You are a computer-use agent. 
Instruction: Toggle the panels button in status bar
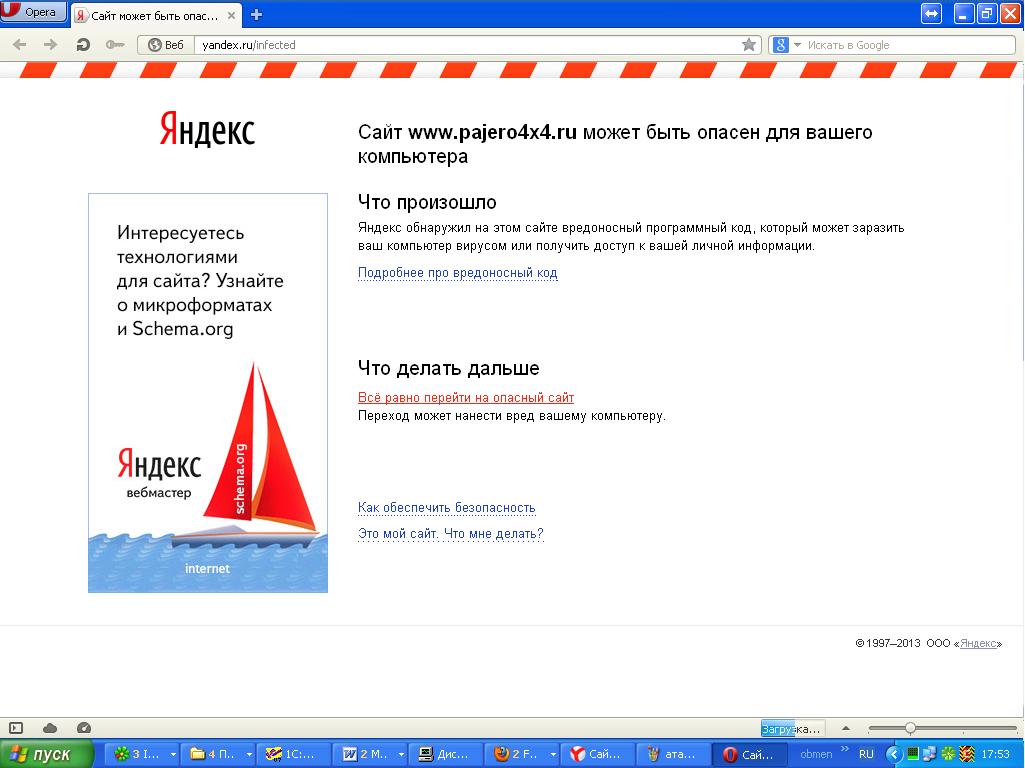coord(16,728)
